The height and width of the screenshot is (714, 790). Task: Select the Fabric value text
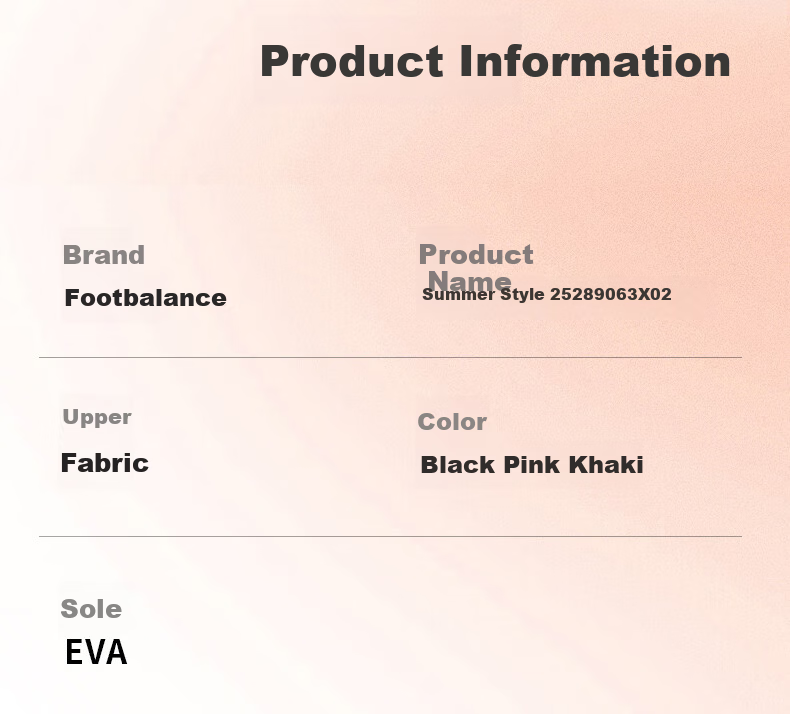105,463
